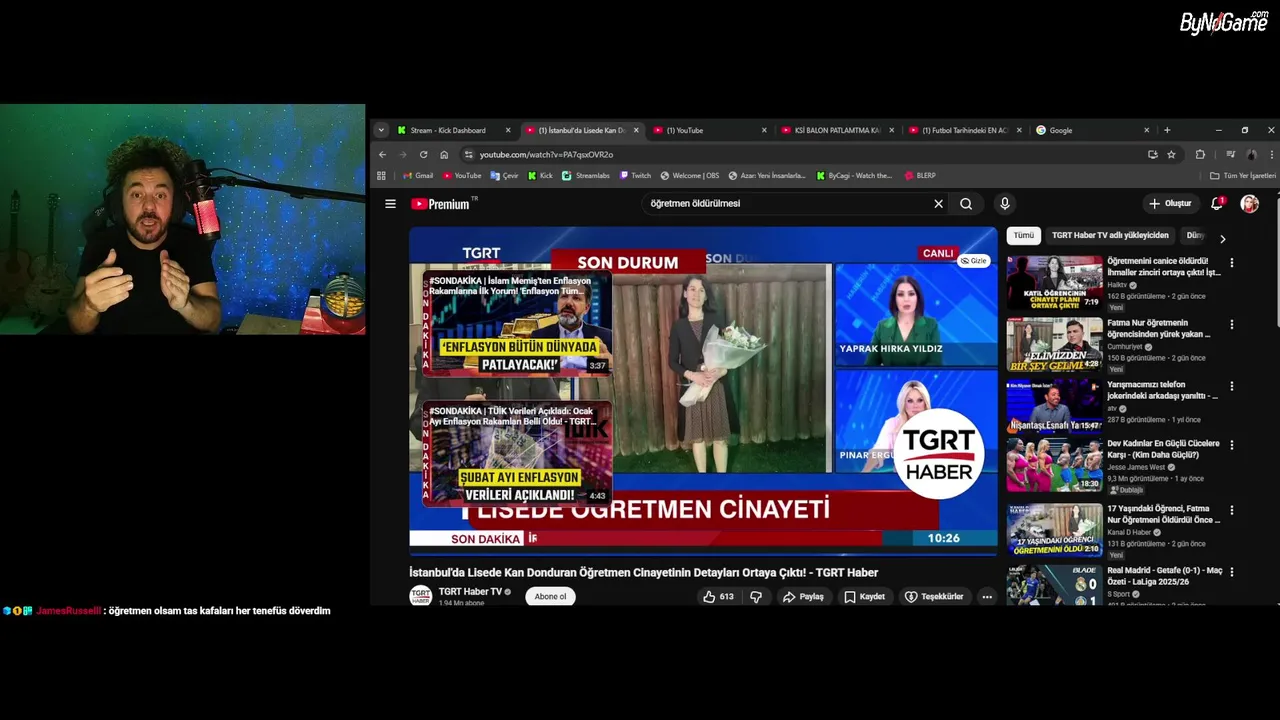Screen dimensions: 1280x720
Task: Open the TGRT Haber TV channel avatar
Action: coord(421,596)
